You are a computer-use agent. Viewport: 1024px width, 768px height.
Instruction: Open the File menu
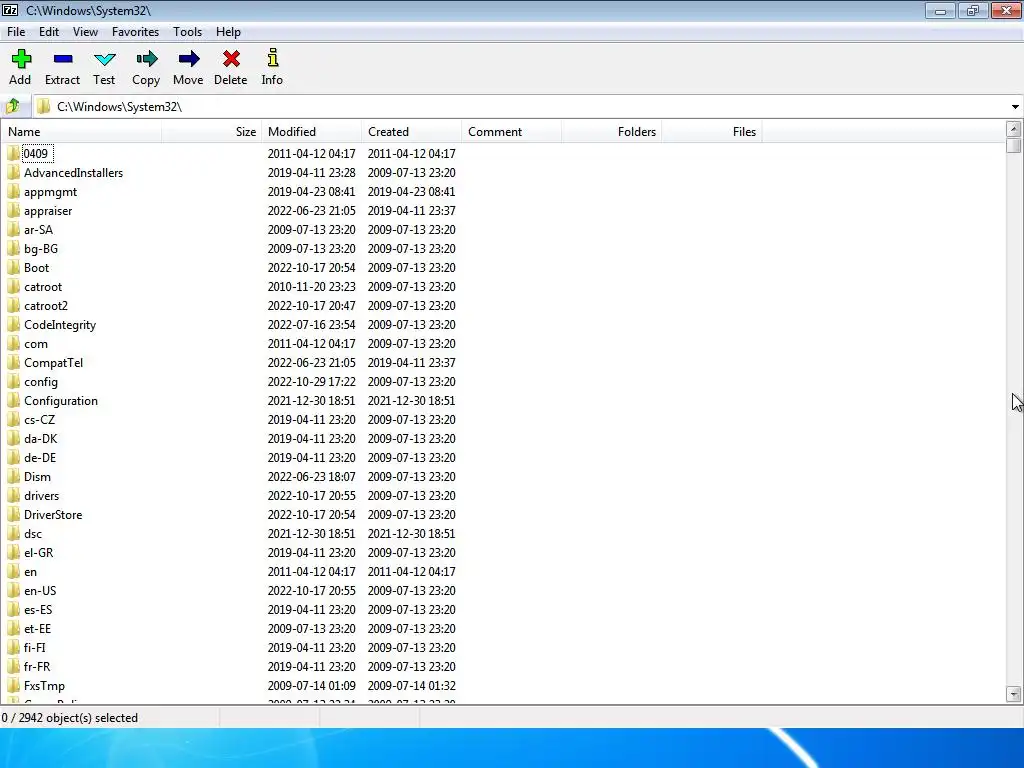16,31
